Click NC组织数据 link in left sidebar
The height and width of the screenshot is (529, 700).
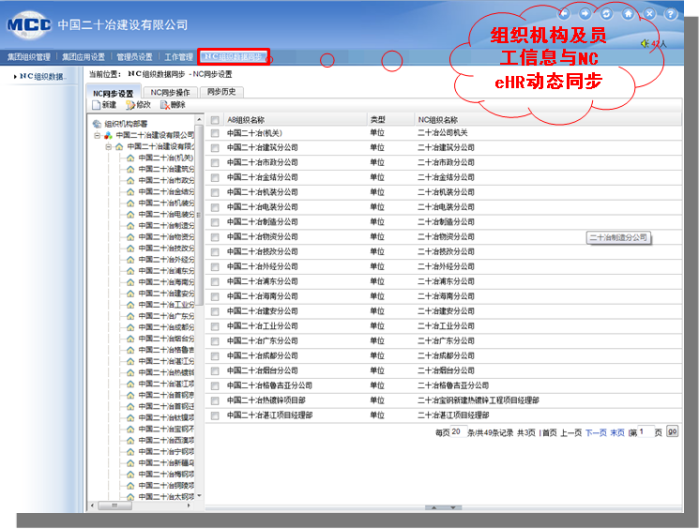pos(43,77)
